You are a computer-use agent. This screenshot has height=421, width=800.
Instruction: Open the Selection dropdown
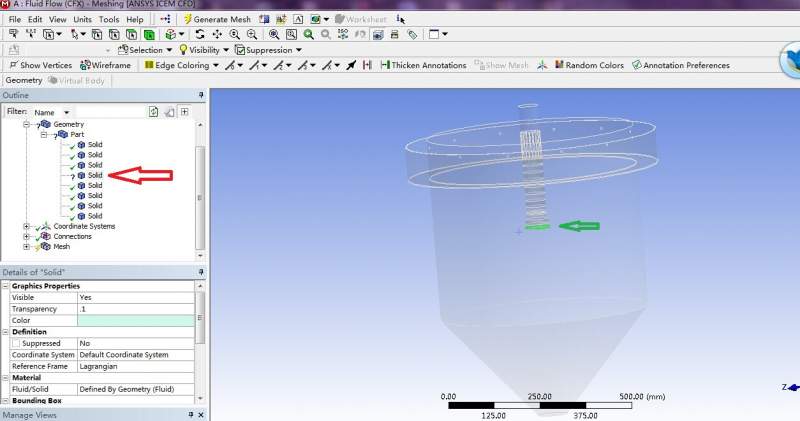145,50
